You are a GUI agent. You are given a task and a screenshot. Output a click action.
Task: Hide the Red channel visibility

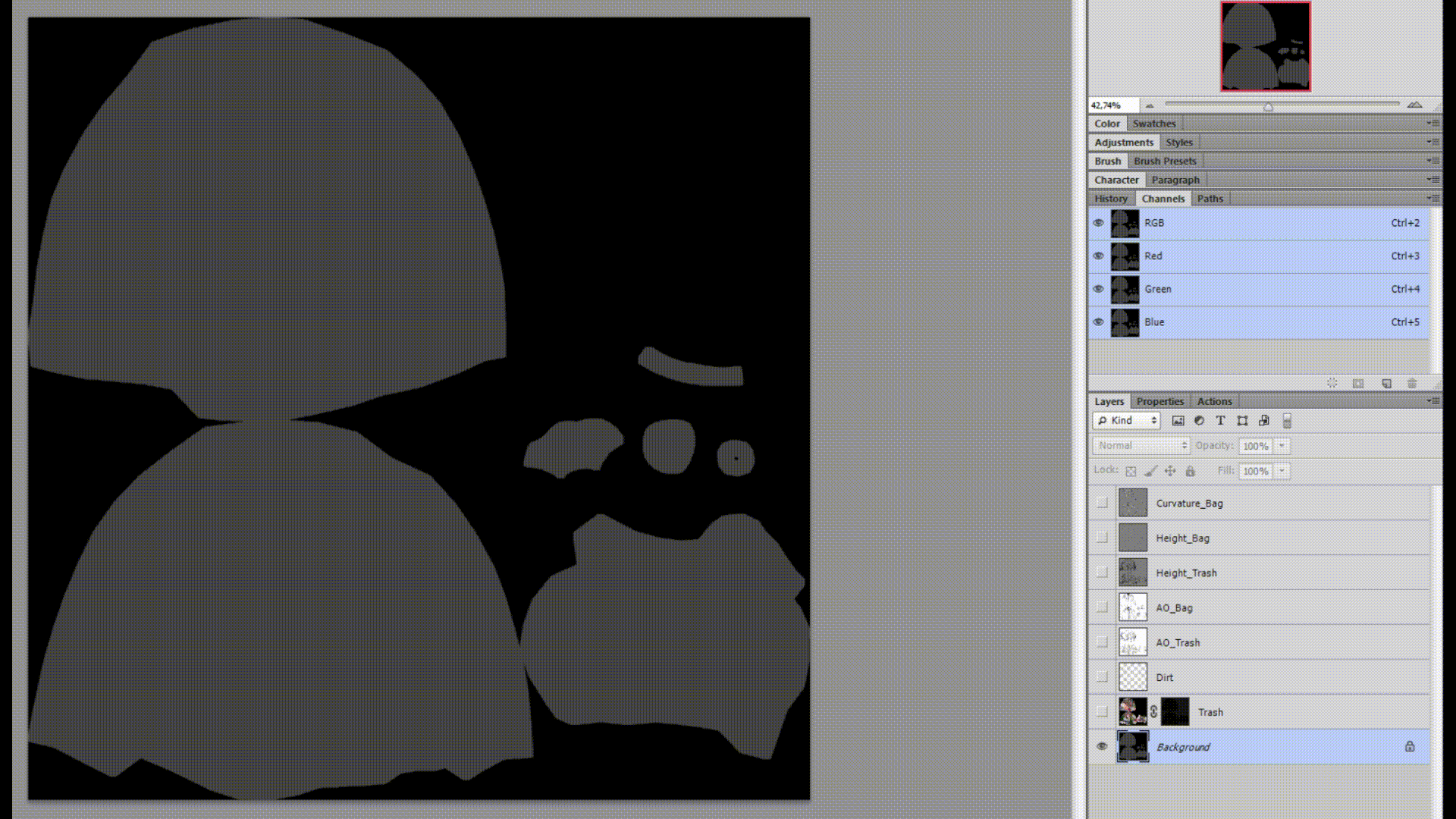[x=1098, y=256]
